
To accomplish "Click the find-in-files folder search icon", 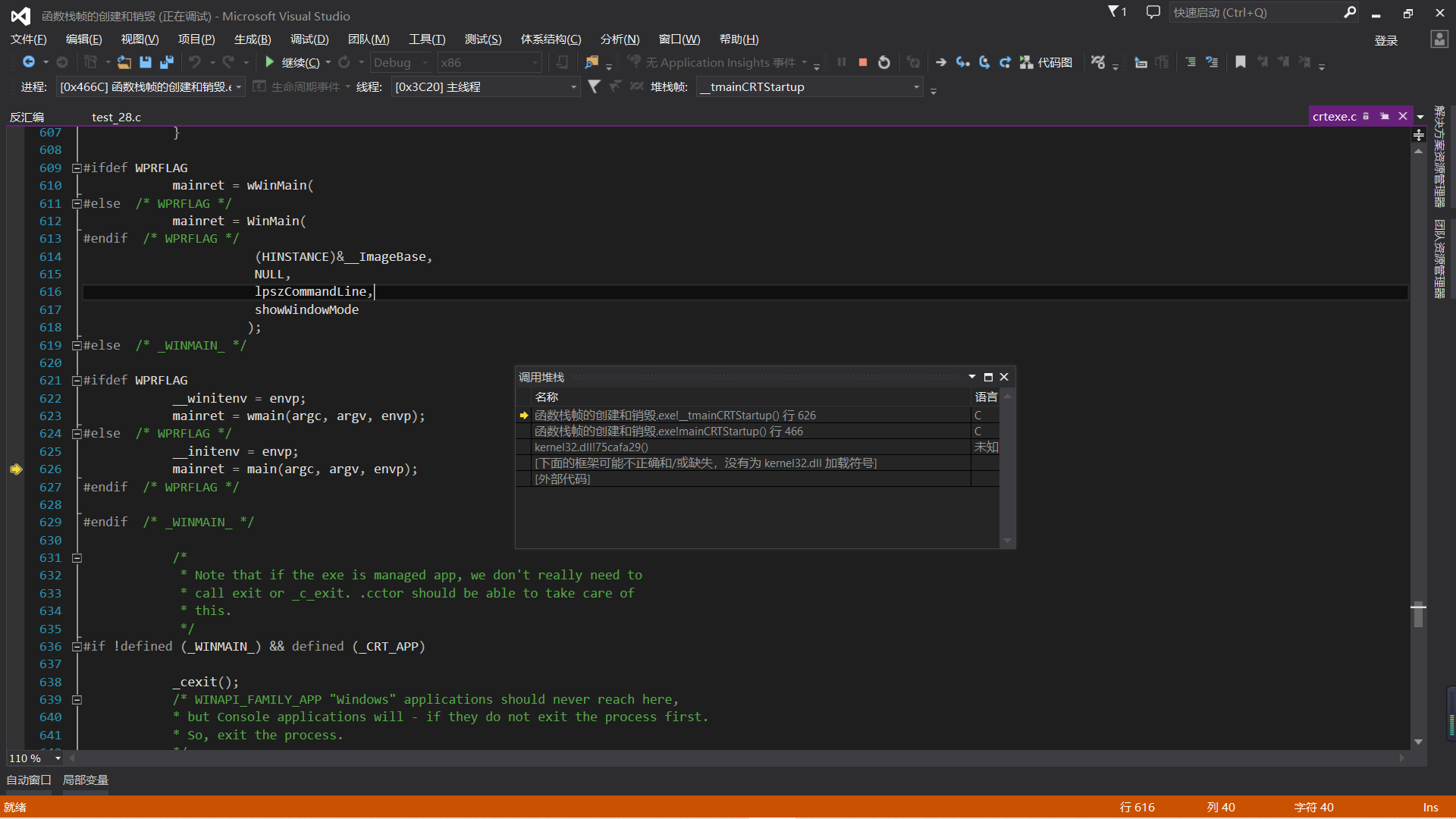I will pyautogui.click(x=592, y=62).
